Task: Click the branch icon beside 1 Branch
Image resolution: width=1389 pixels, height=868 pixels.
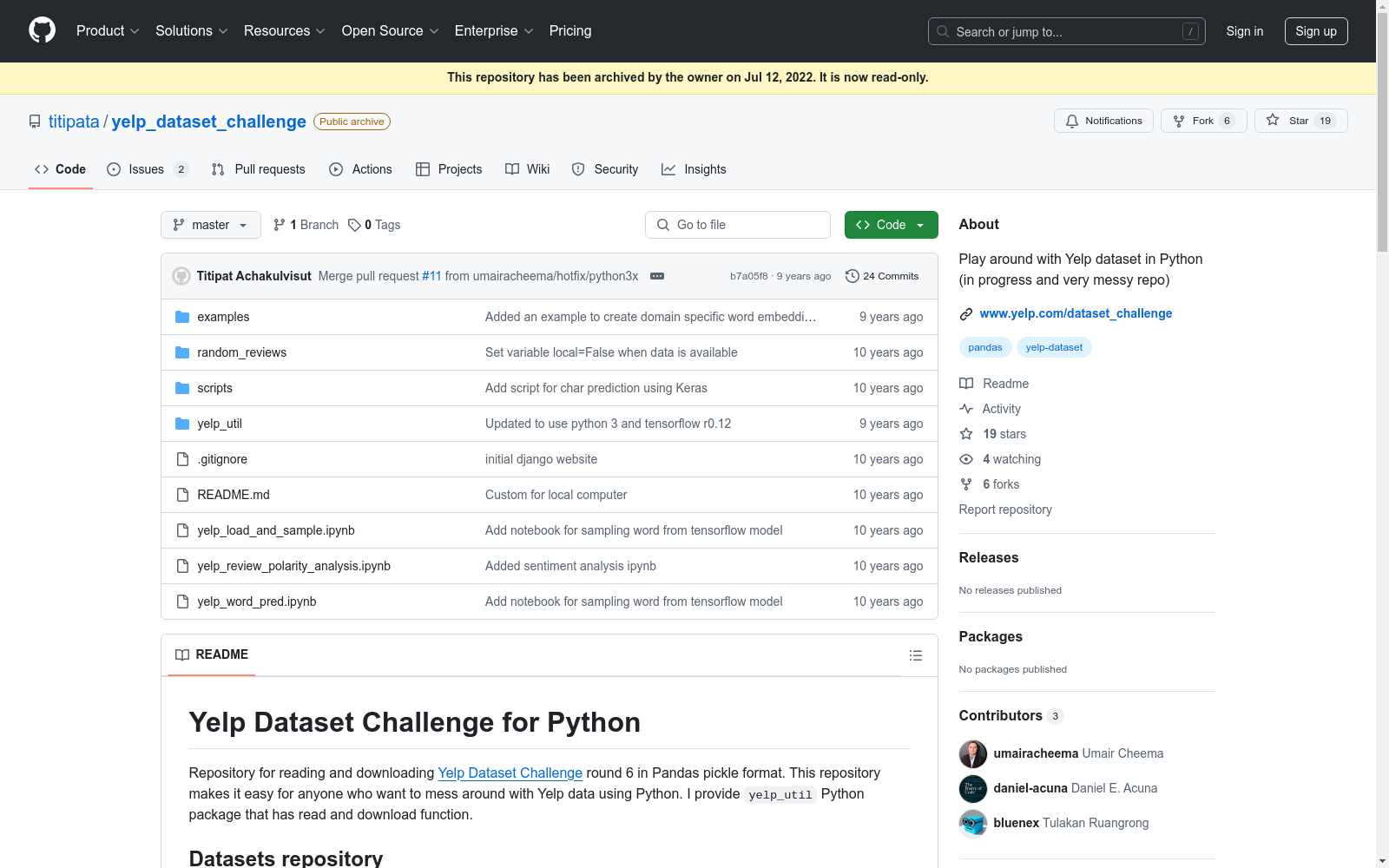Action: [280, 225]
